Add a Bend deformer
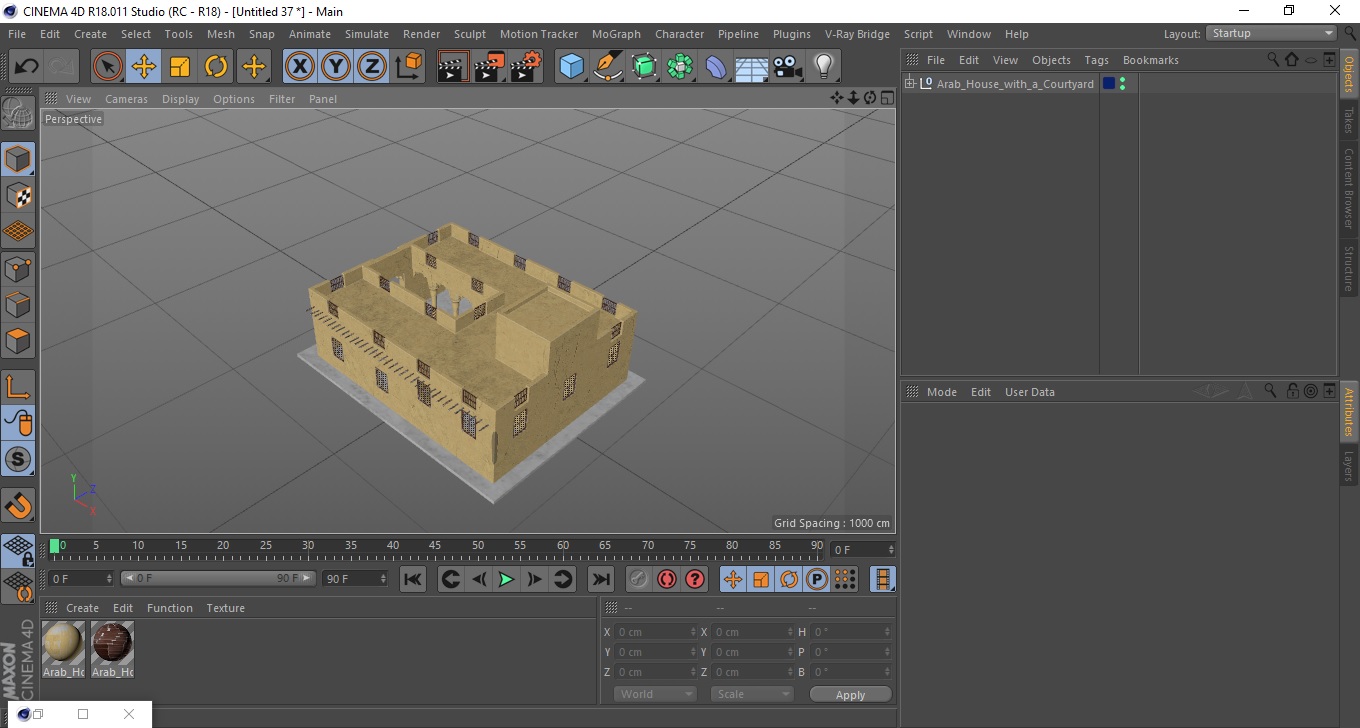This screenshot has height=728, width=1360. 716,67
